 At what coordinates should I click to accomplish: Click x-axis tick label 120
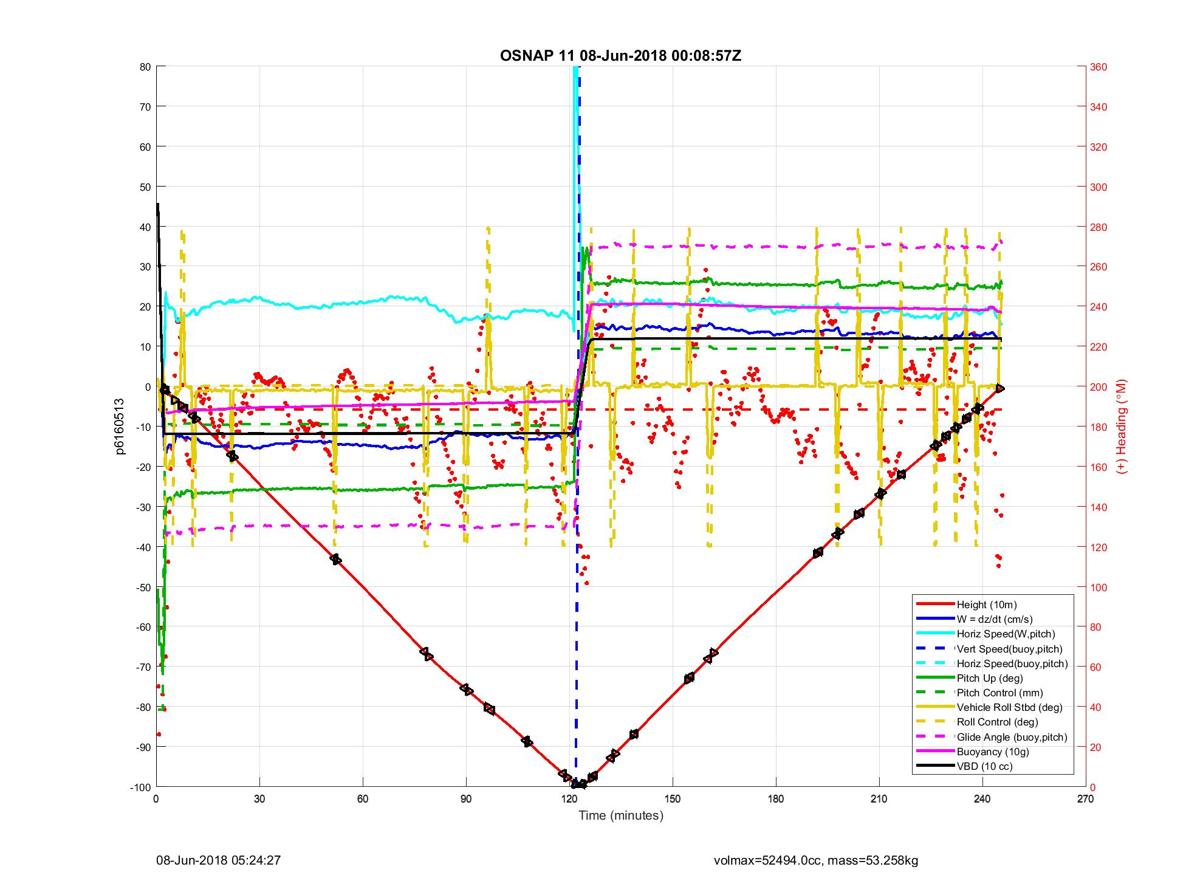click(x=569, y=799)
